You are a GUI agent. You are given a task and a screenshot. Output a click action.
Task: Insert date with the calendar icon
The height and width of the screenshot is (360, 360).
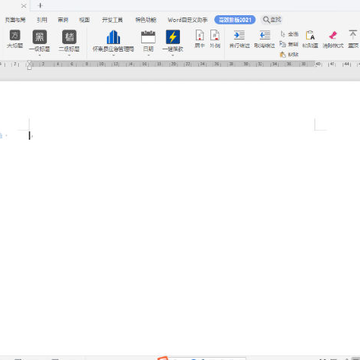[x=148, y=37]
